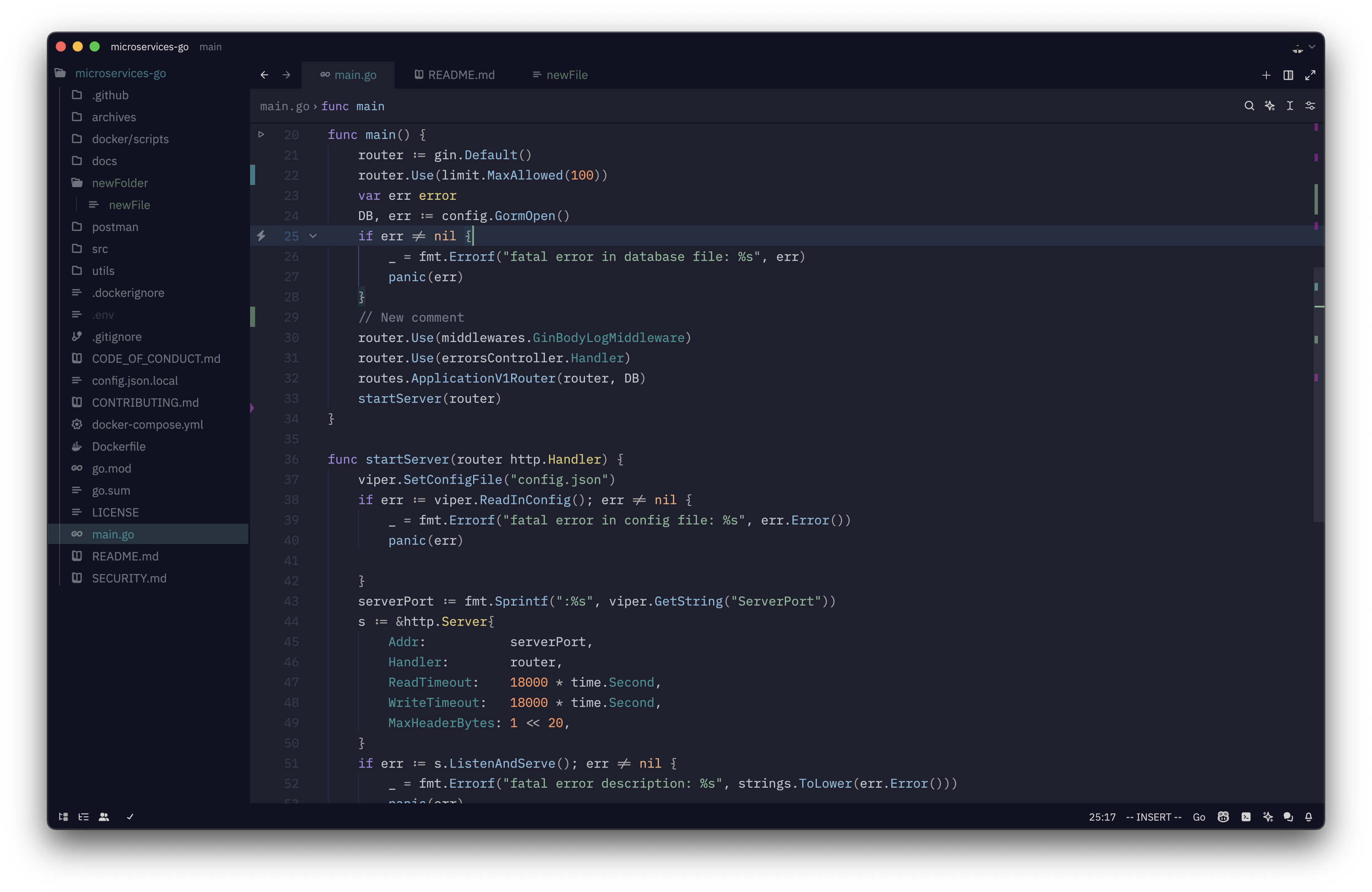Toggle the project panel icon in status bar
Viewport: 1372px width, 892px height.
pyautogui.click(x=63, y=816)
